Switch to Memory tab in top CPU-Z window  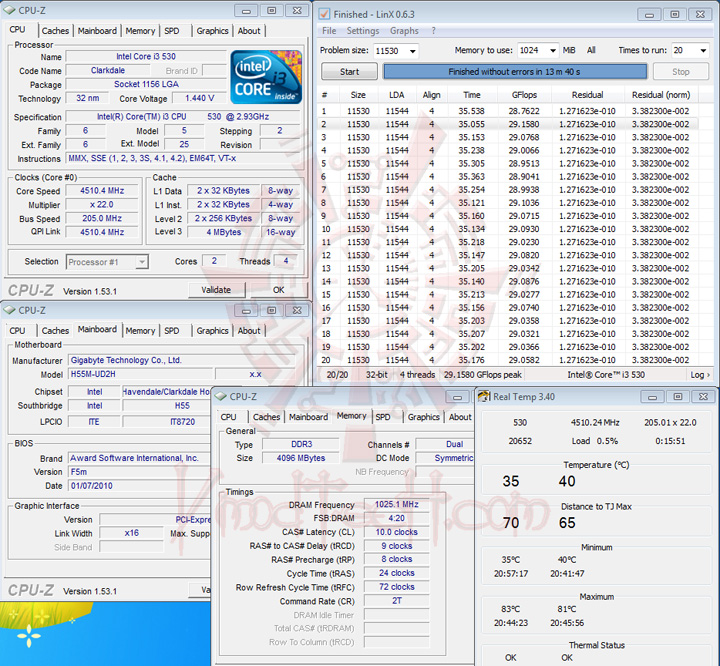pyautogui.click(x=140, y=31)
